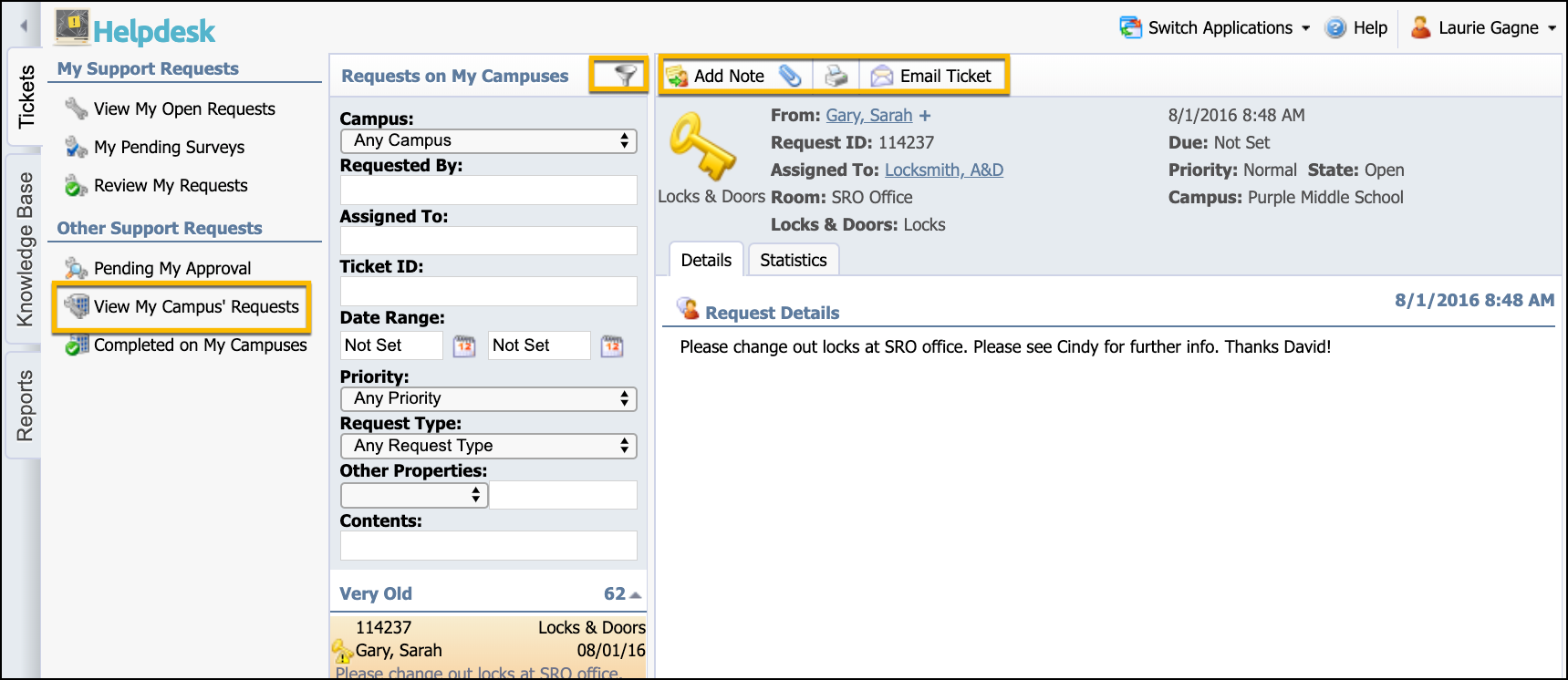Open View My Open Requests
Image resolution: width=1568 pixels, height=680 pixels.
point(184,108)
